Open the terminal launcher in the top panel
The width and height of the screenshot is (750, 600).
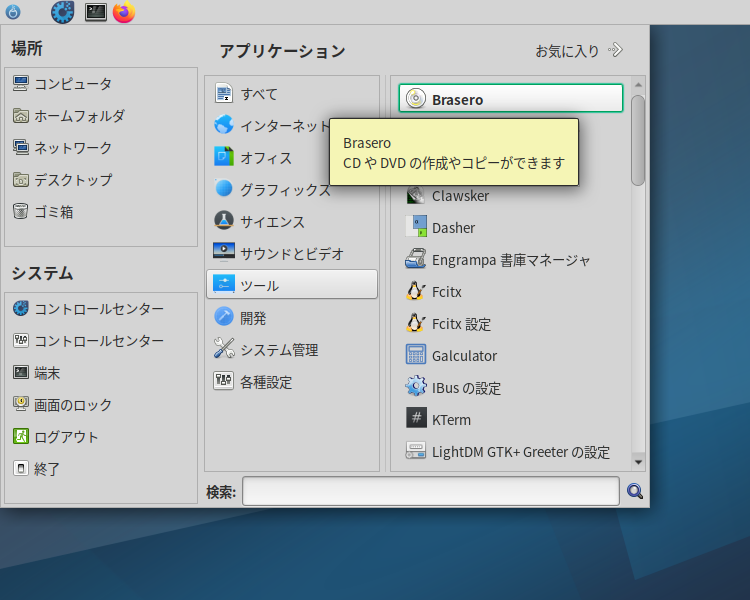[x=96, y=12]
